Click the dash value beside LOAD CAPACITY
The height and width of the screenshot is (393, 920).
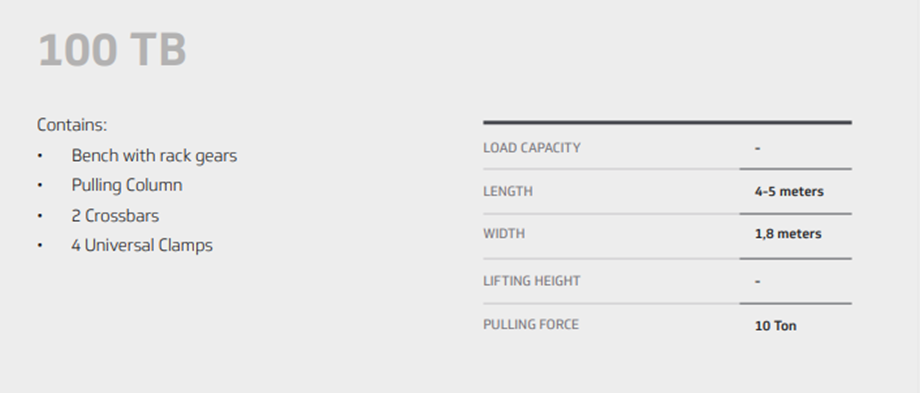(757, 148)
